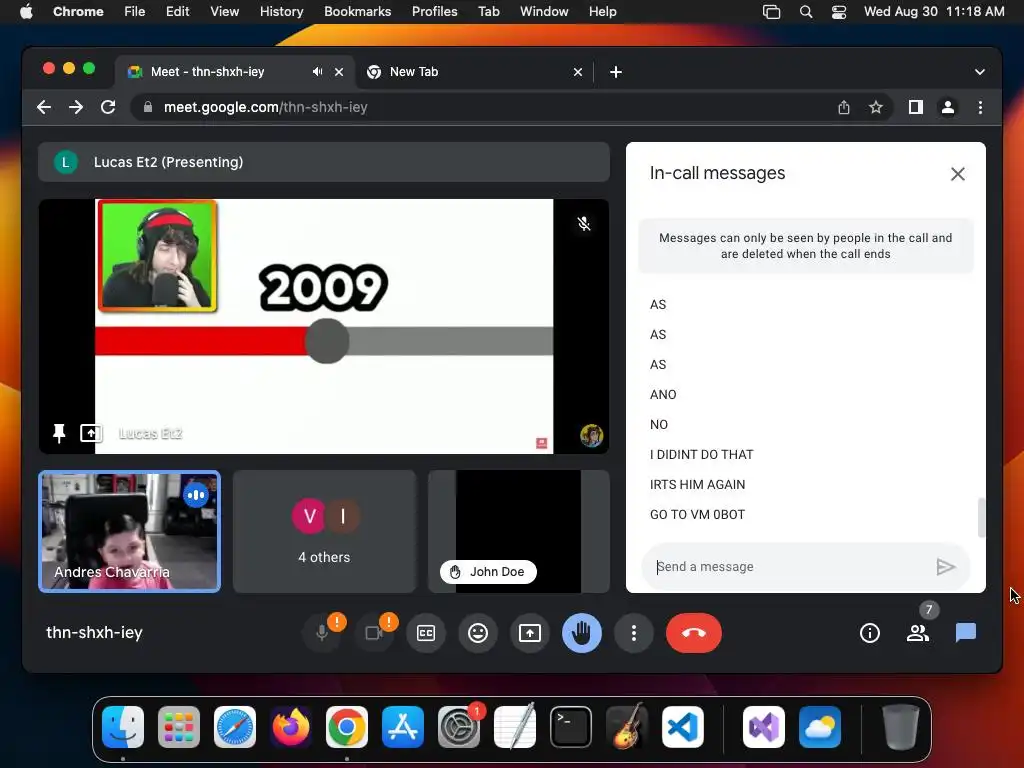Viewport: 1024px width, 768px height.
Task: Open Visual Studio Code from the Dock
Action: coord(682,727)
